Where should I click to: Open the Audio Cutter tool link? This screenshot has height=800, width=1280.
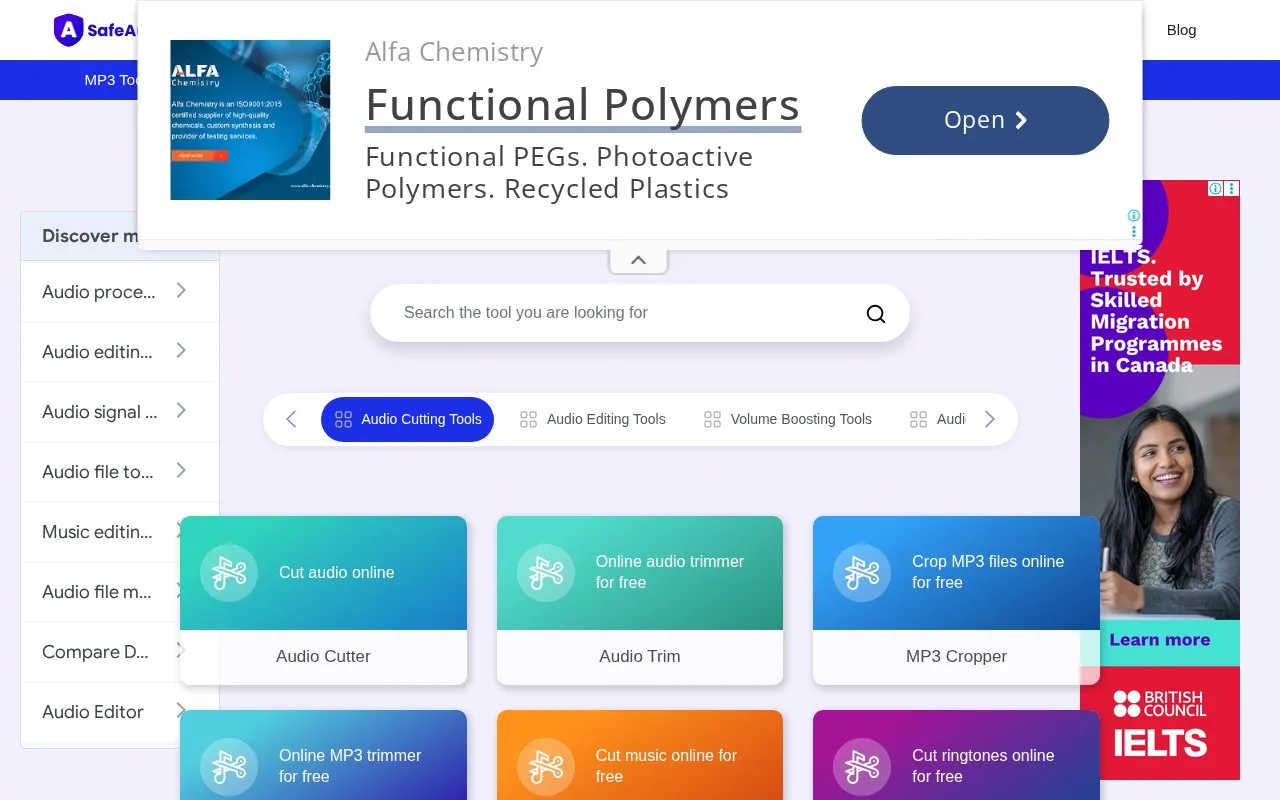tap(323, 657)
